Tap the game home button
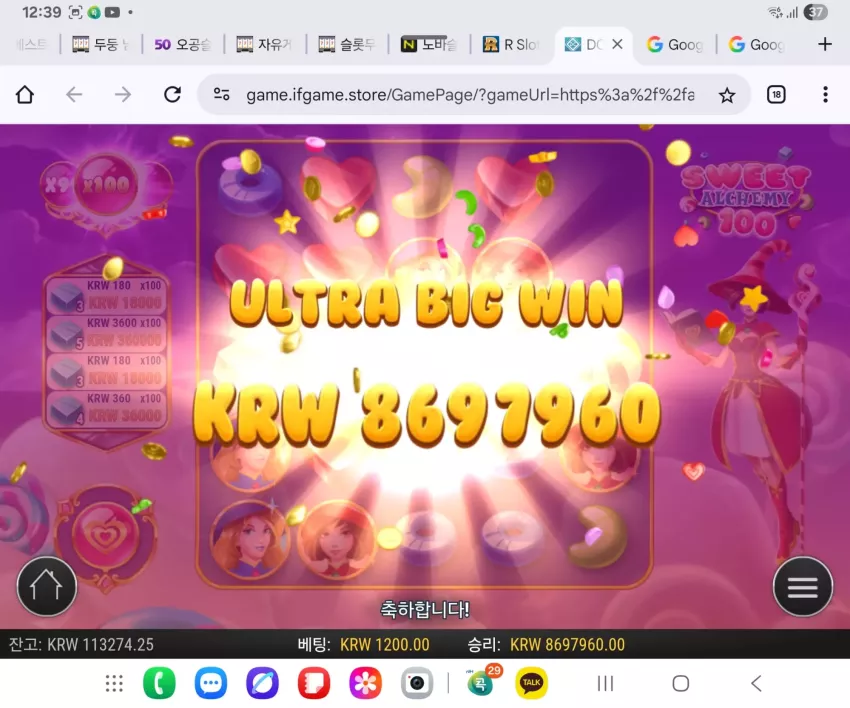This screenshot has width=850, height=708. 47,587
